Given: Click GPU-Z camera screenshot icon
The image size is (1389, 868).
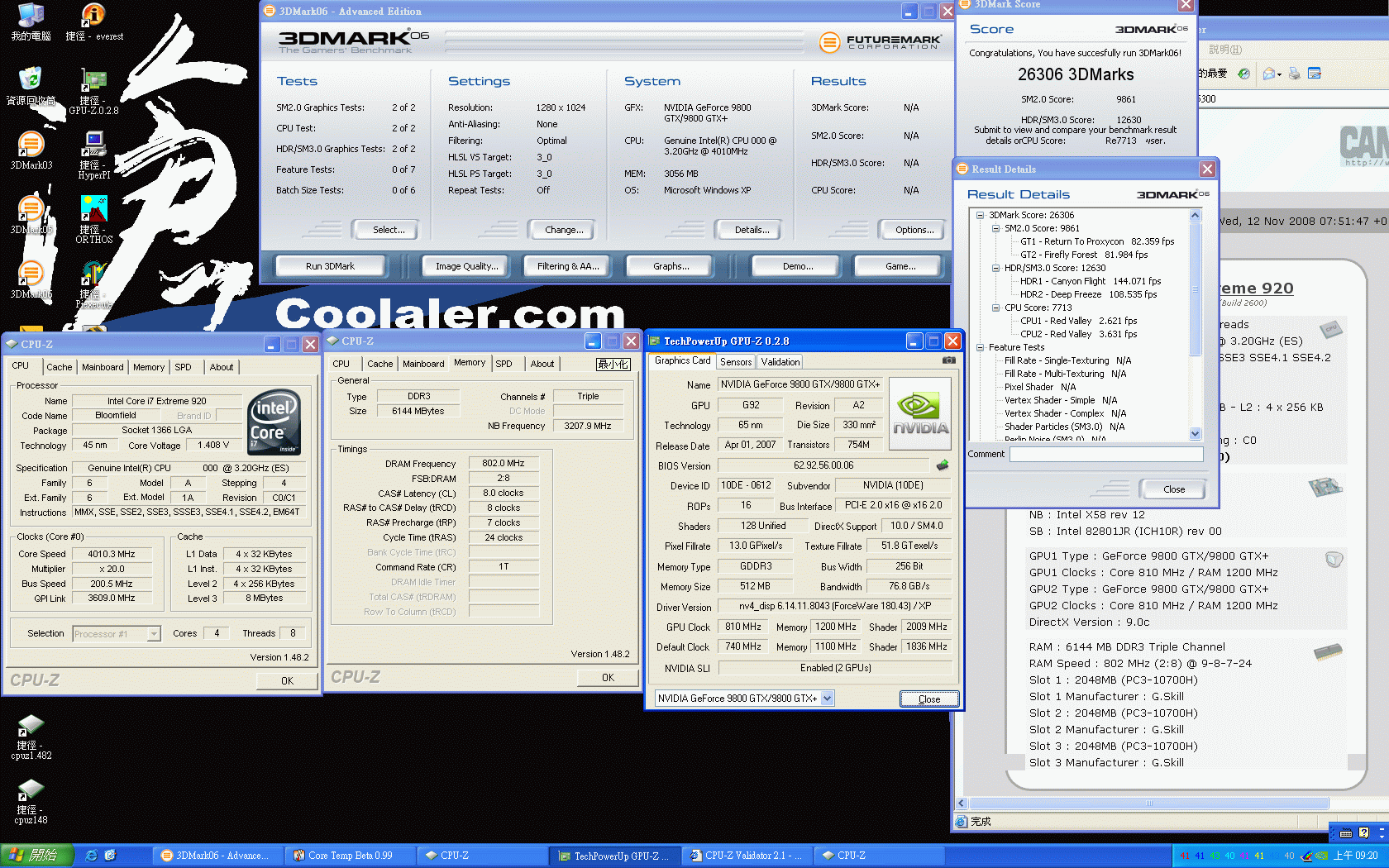Looking at the screenshot, I should (948, 360).
